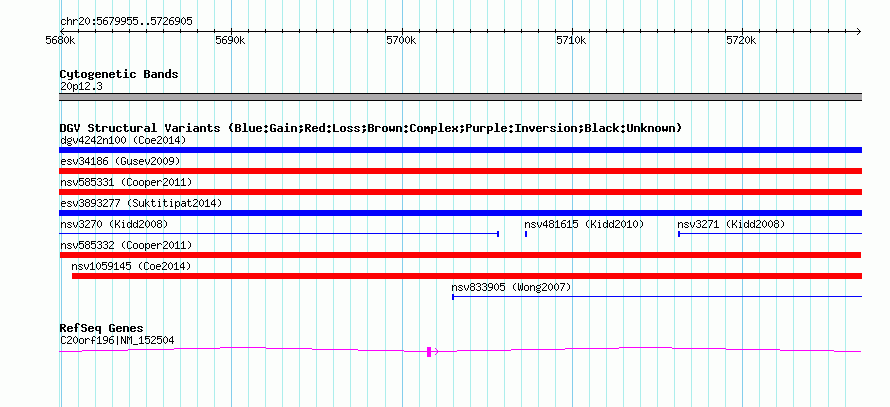Click the 5680k ruler mark
The height and width of the screenshot is (407, 890).
pos(60,41)
